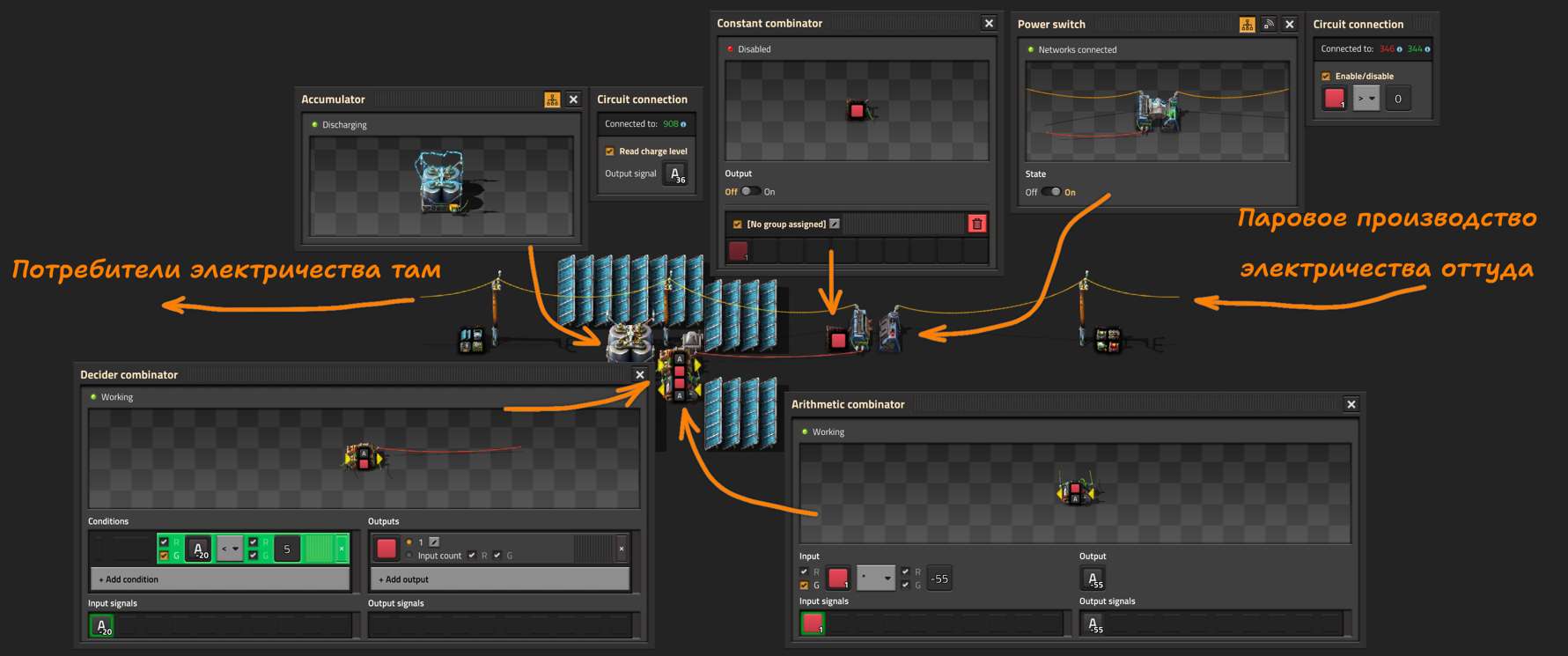Inspect red signal under arithmetic Input signals
The image size is (1568, 656).
coord(813,623)
